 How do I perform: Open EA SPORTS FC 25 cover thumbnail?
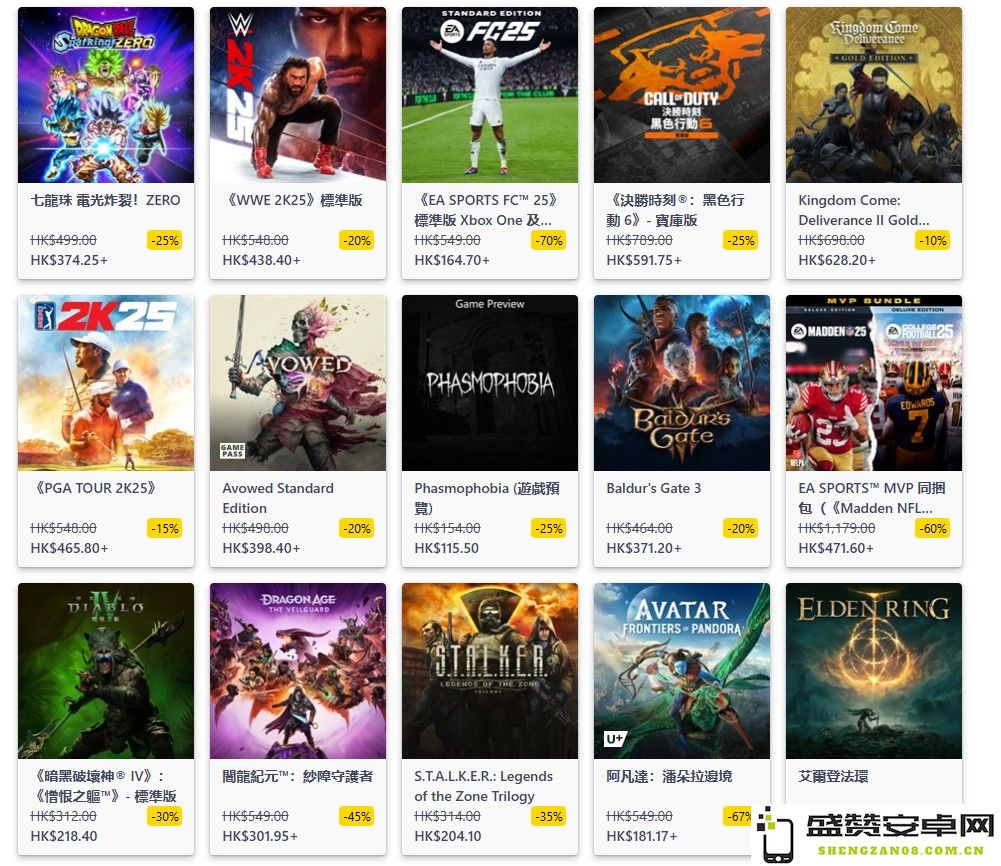[490, 94]
